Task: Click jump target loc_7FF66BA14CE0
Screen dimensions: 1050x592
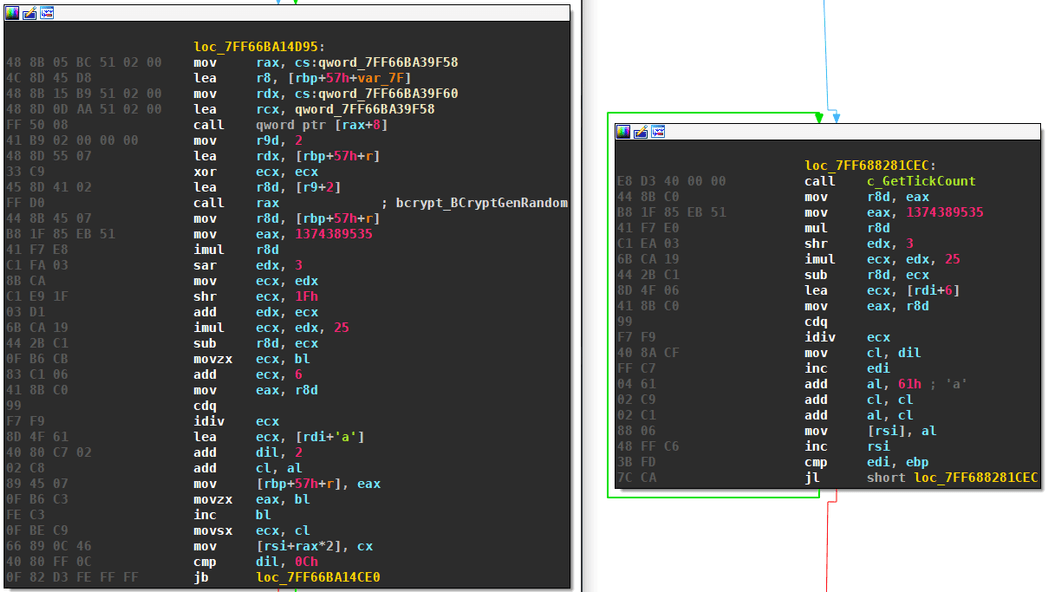Action: pyautogui.click(x=318, y=577)
